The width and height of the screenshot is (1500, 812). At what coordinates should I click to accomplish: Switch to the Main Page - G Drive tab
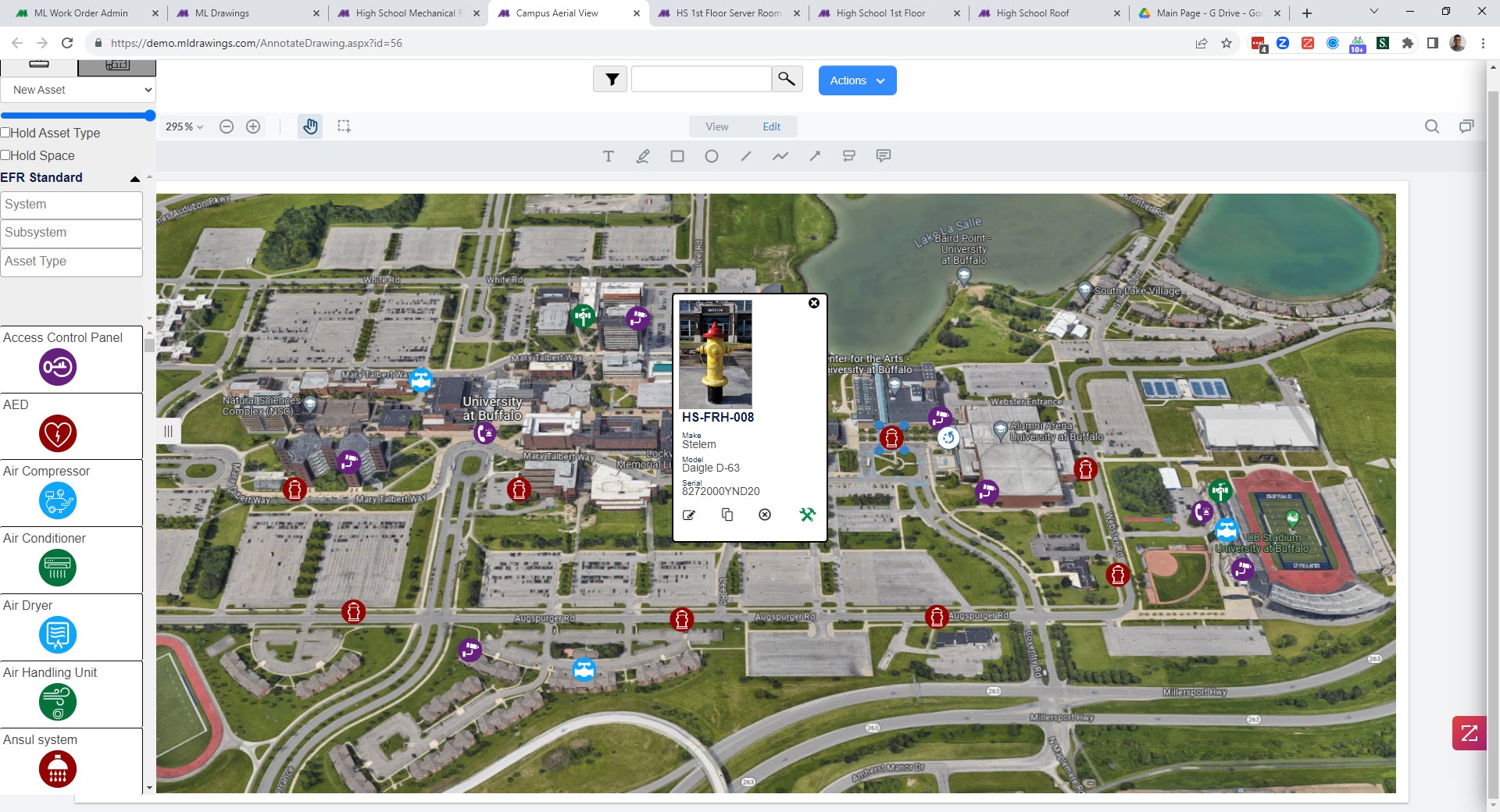[1209, 13]
